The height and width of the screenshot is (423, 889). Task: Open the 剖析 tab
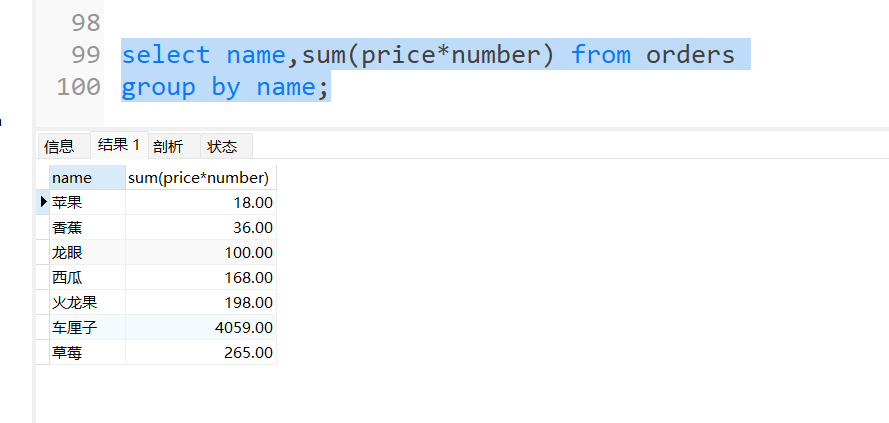168,146
